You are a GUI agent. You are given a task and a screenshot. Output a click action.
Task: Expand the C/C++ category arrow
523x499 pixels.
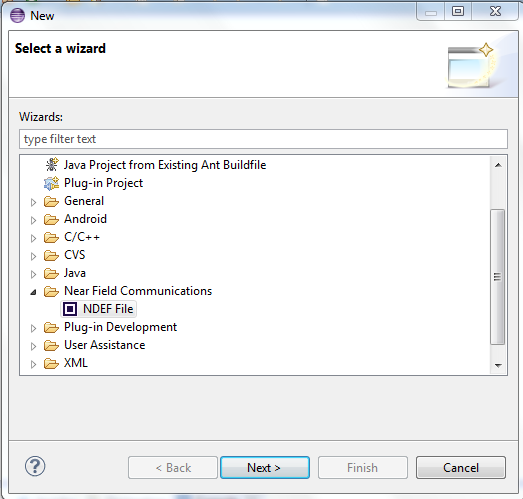(x=33, y=238)
